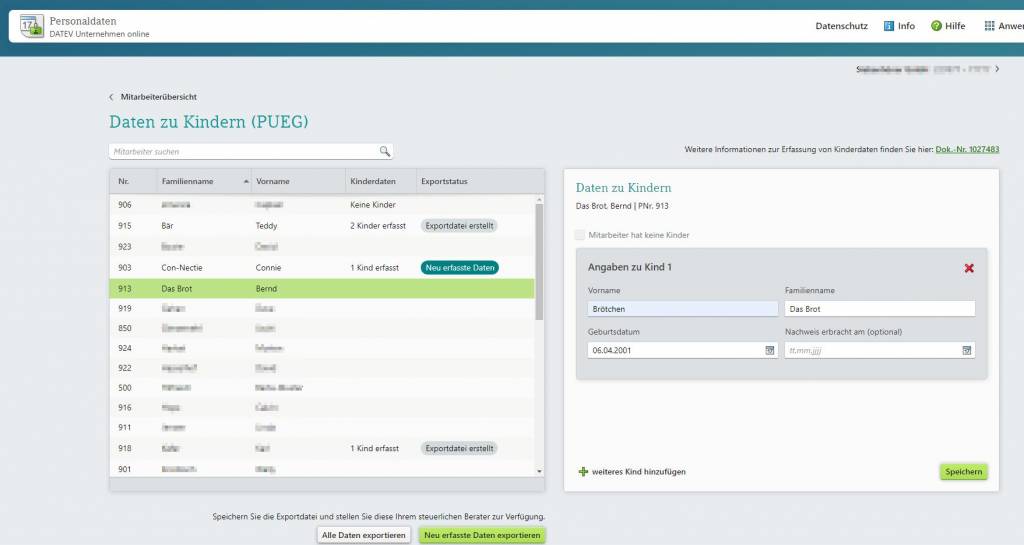This screenshot has height=545, width=1024.
Task: Open Datenschutz in the header menu
Action: 841,26
